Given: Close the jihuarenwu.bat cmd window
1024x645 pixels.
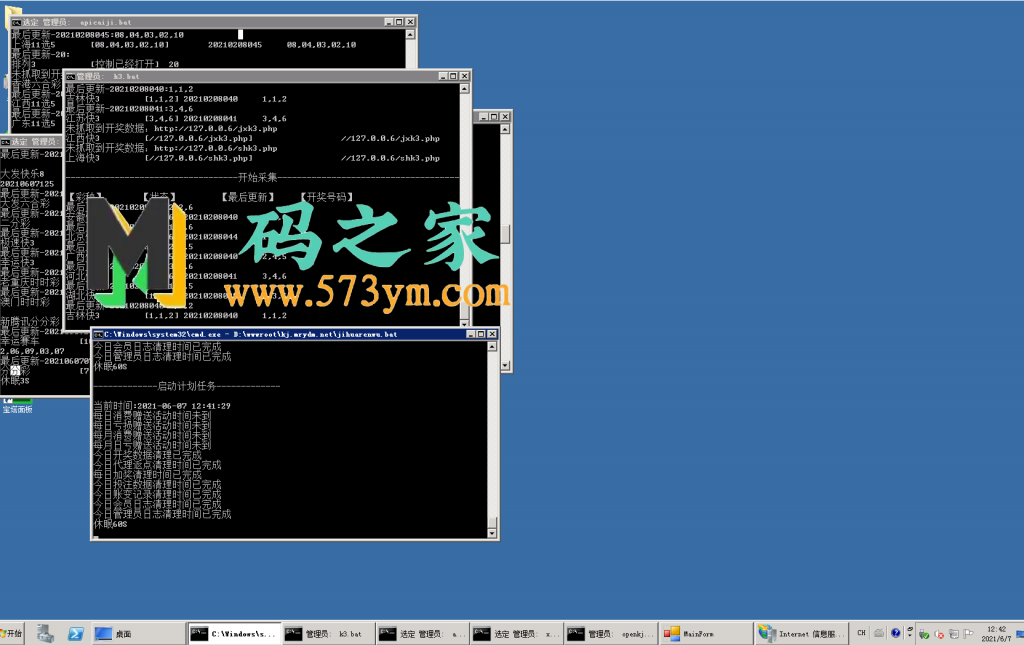Looking at the screenshot, I should tap(492, 334).
